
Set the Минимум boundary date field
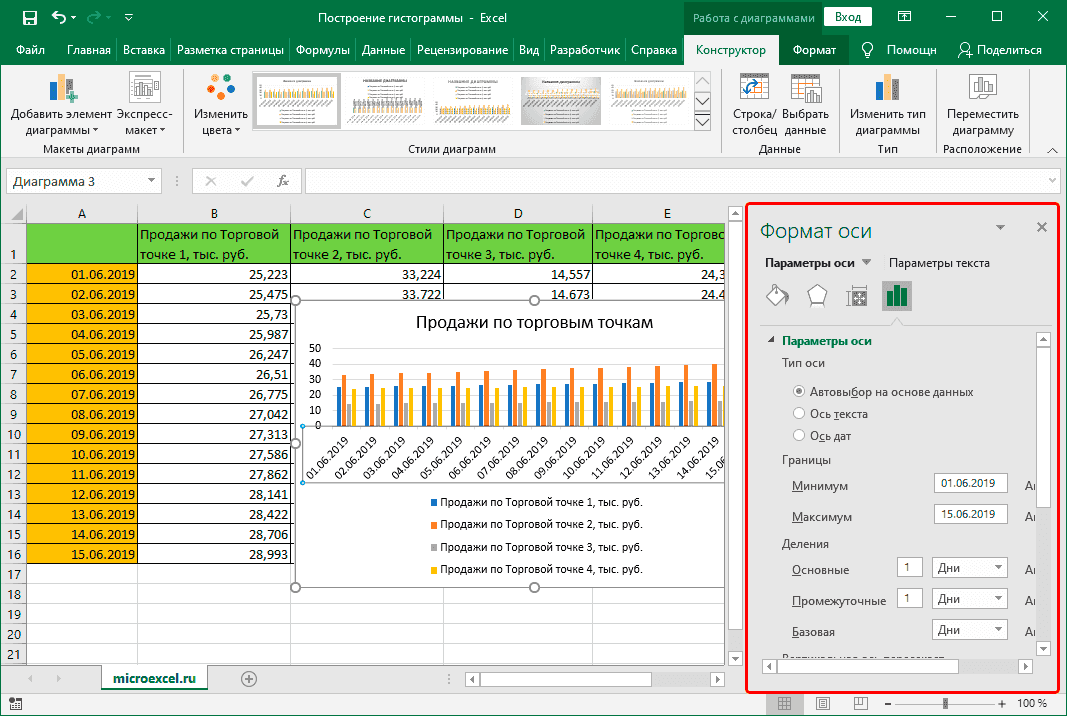(x=970, y=483)
